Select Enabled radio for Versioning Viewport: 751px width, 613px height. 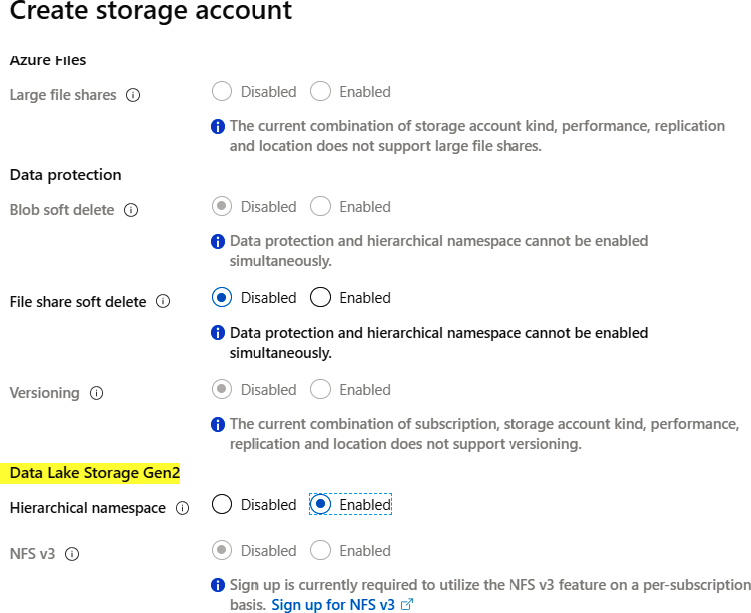(x=320, y=390)
